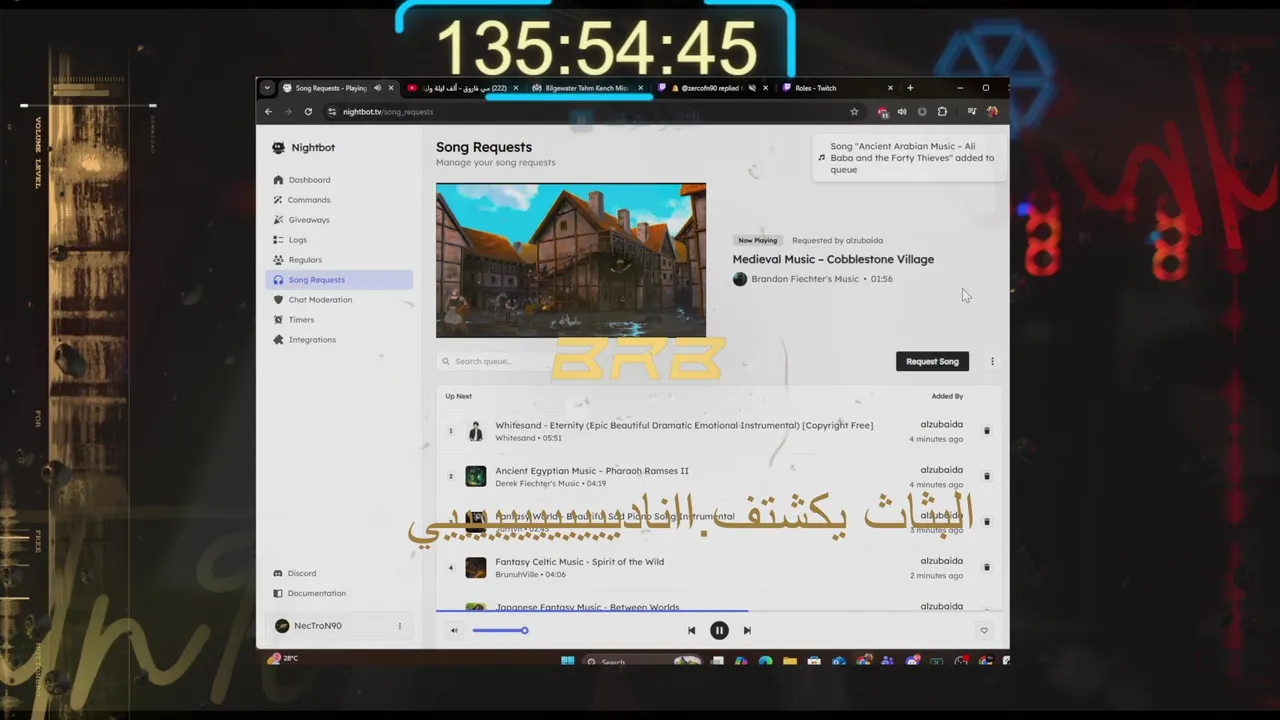The width and height of the screenshot is (1280, 720).
Task: Open the browser tab search dropdown
Action: (x=267, y=88)
